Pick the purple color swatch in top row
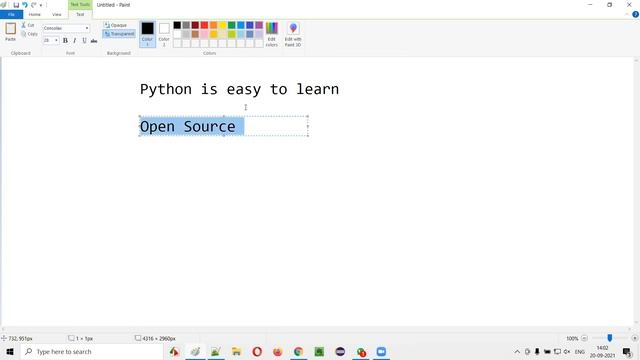The image size is (640, 360). point(259,25)
